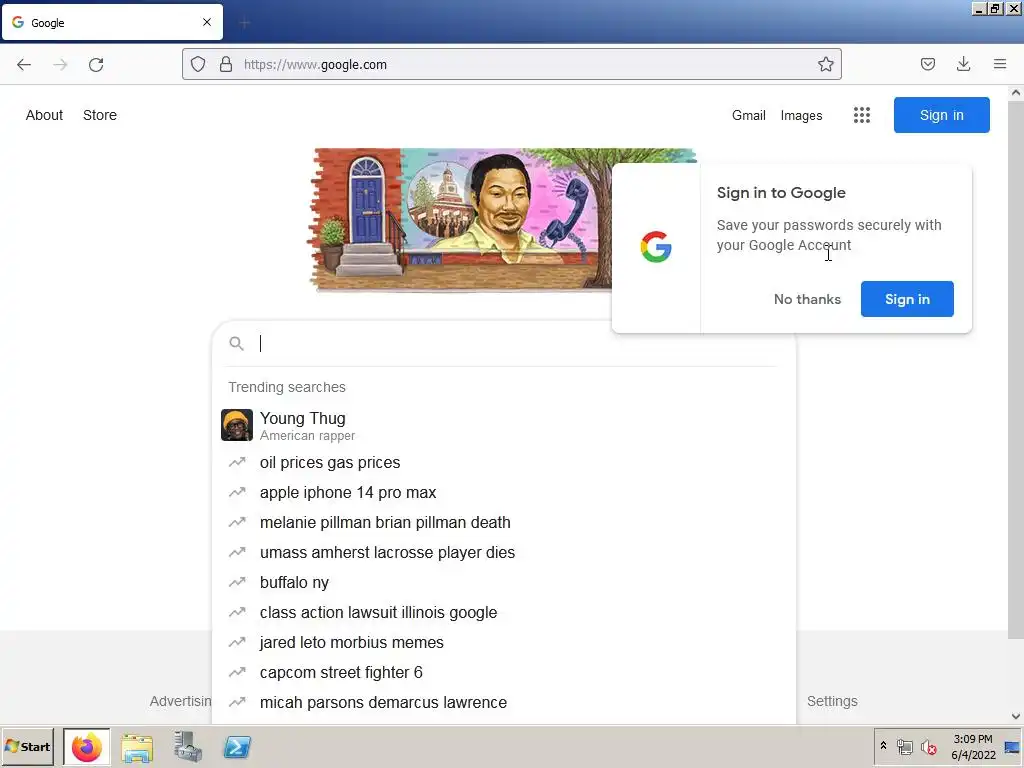This screenshot has width=1024, height=768.
Task: Close the Google tab
Action: 207,22
